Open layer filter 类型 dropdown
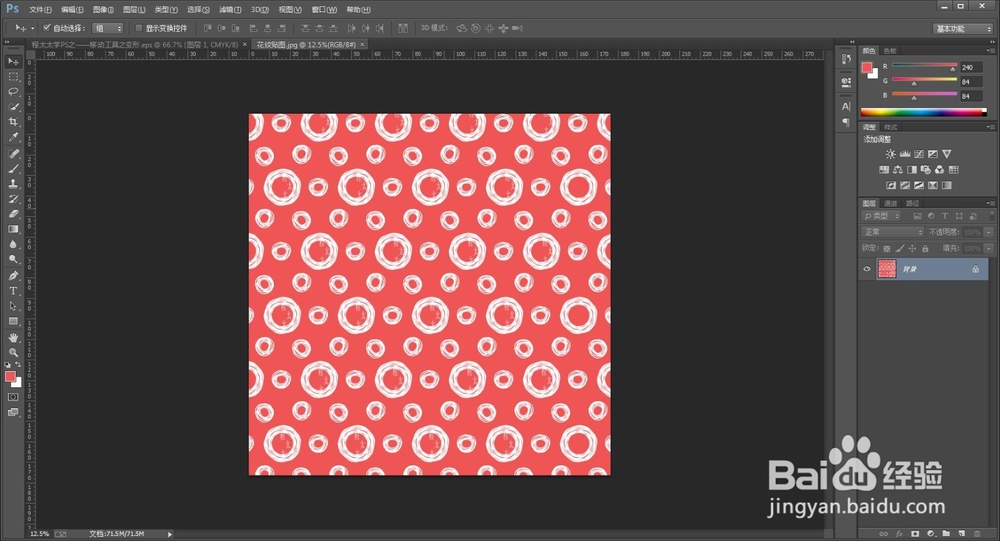 [882, 216]
